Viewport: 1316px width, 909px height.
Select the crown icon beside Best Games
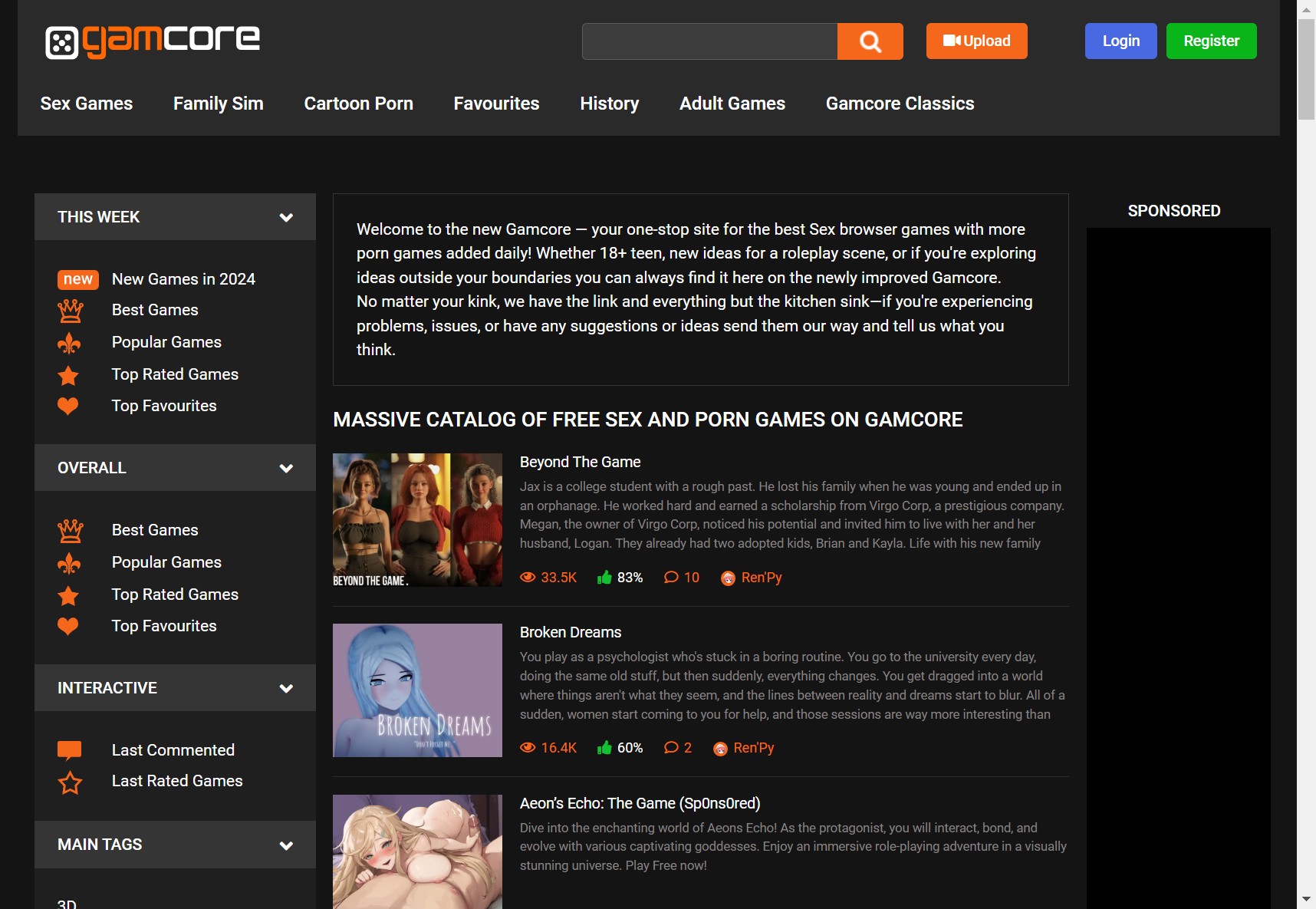pos(70,310)
